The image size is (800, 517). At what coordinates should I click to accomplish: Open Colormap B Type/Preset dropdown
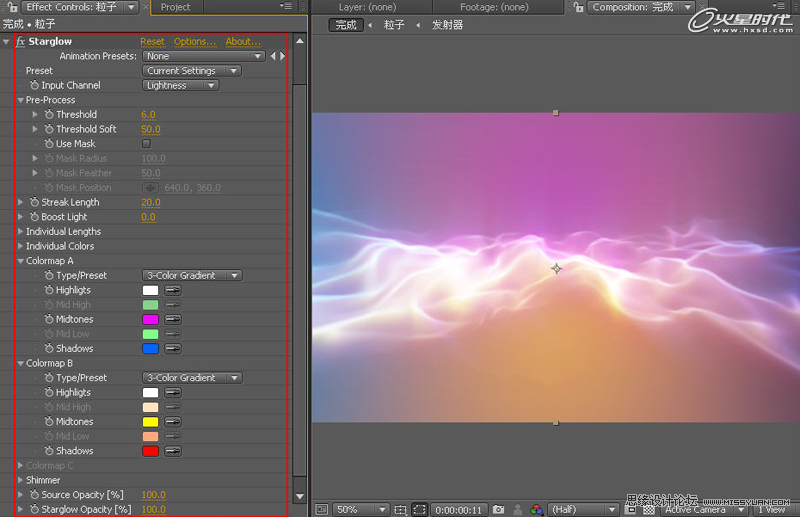click(192, 378)
